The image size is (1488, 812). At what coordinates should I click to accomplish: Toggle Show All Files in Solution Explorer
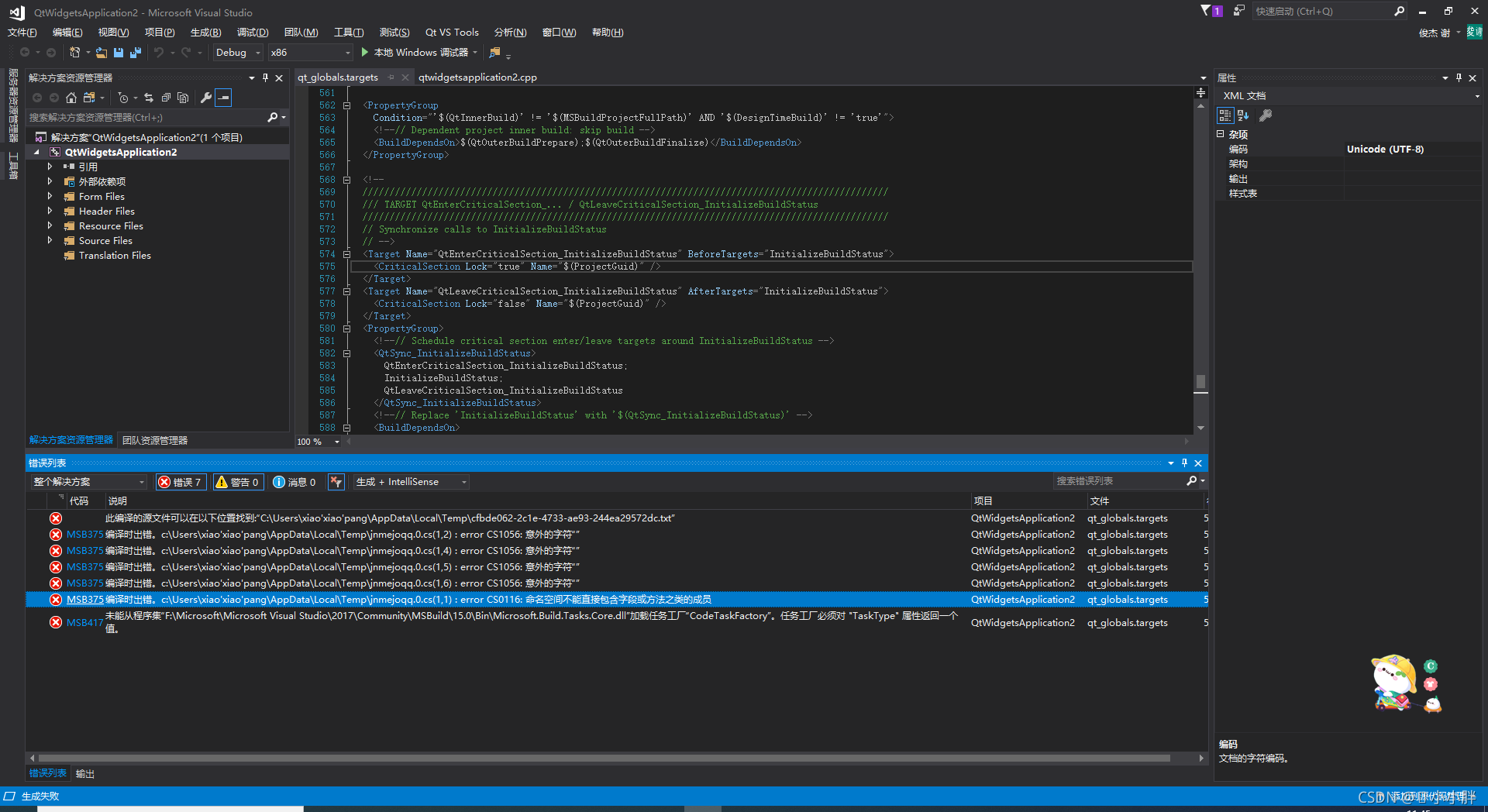tap(183, 98)
